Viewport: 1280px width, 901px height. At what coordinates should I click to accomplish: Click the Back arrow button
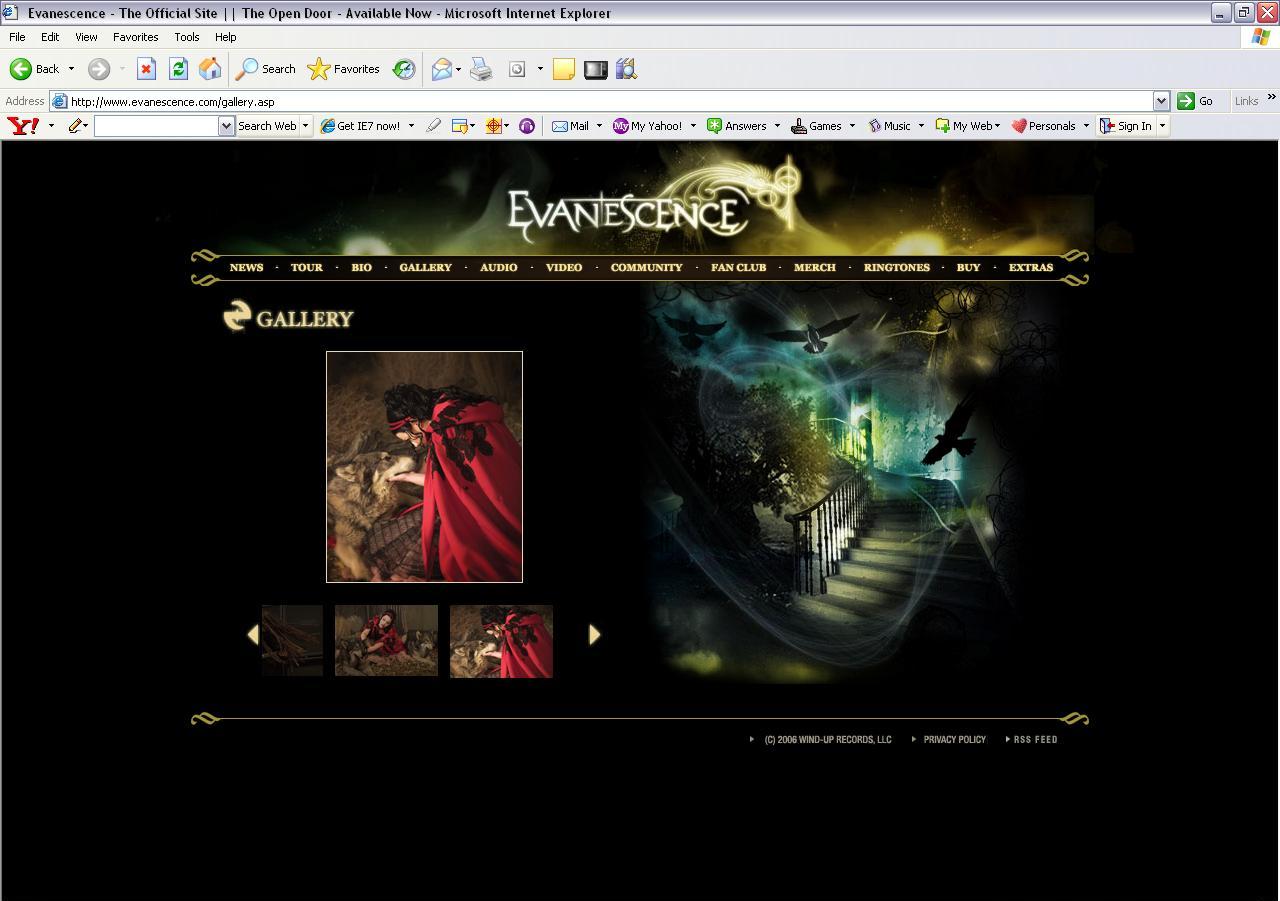tap(34, 69)
